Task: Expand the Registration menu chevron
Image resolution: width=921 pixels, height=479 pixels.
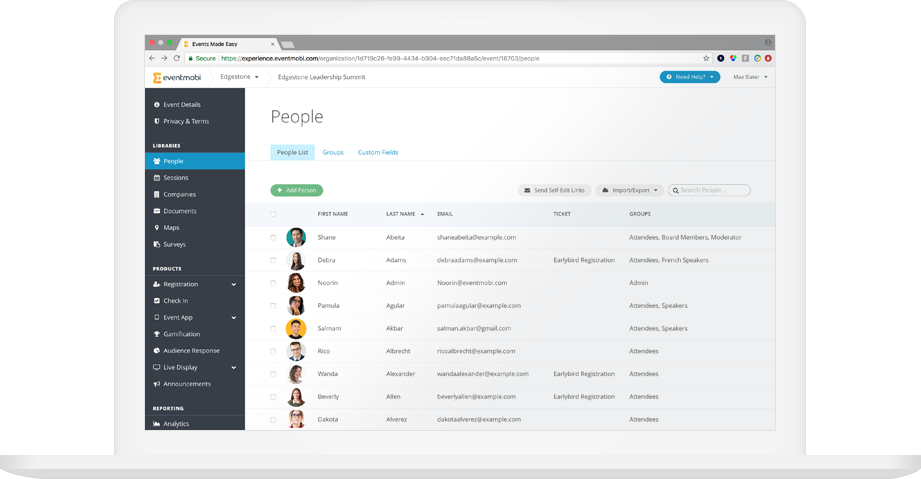Action: click(x=234, y=284)
